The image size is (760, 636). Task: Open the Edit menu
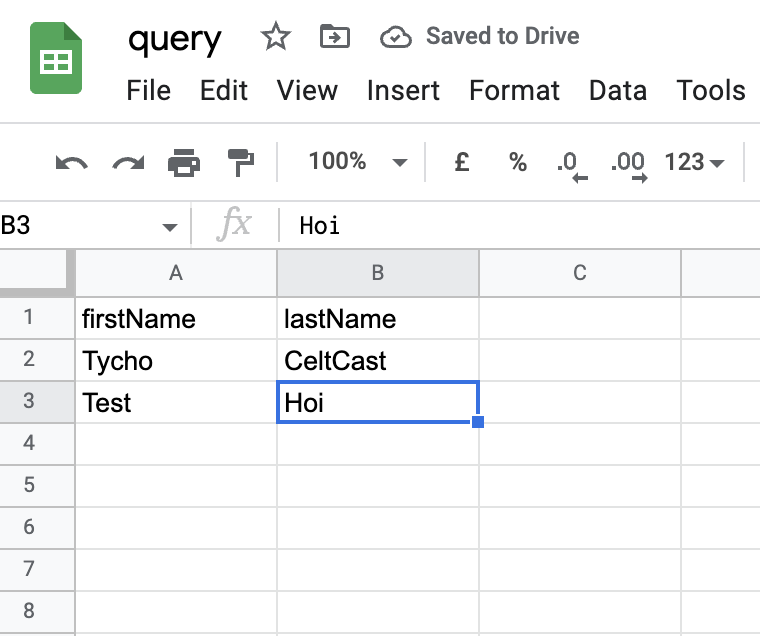pyautogui.click(x=224, y=91)
